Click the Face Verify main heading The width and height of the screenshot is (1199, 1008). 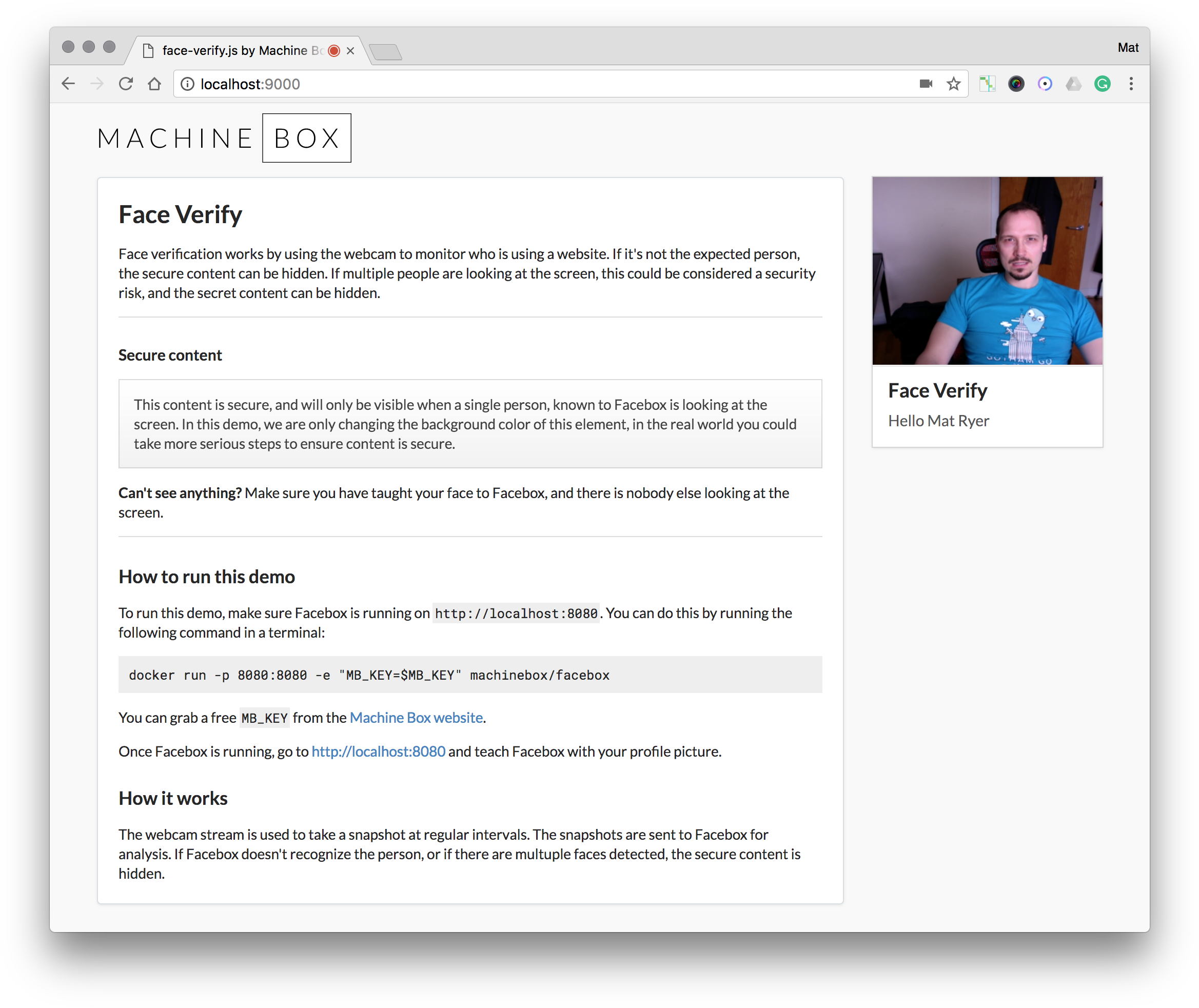[x=180, y=215]
